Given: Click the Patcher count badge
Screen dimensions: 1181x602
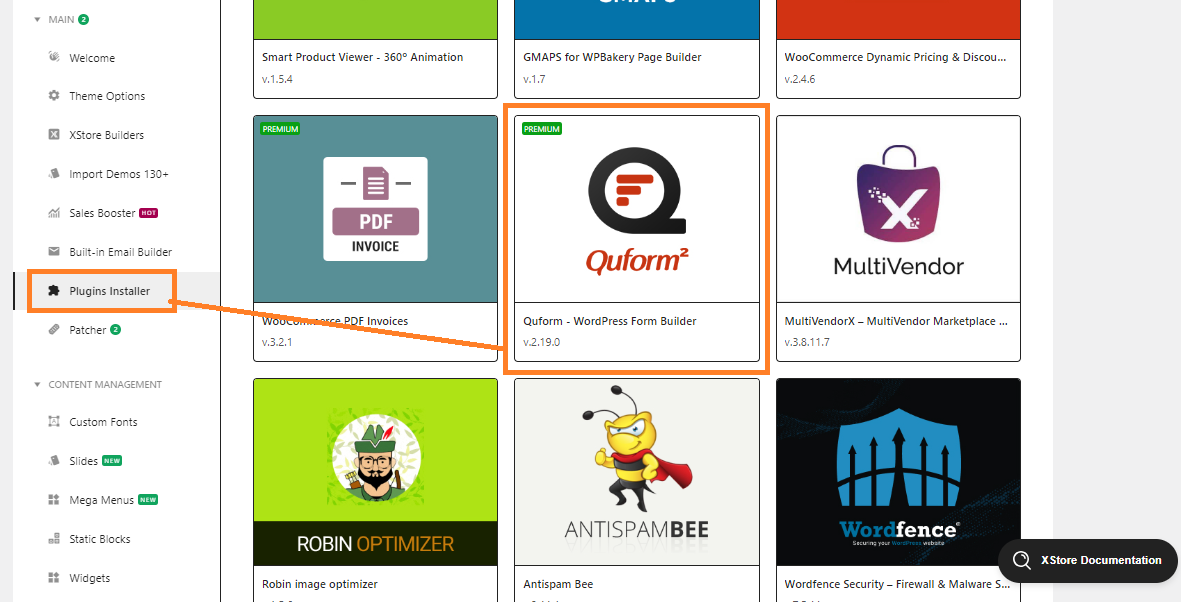Looking at the screenshot, I should 115,330.
